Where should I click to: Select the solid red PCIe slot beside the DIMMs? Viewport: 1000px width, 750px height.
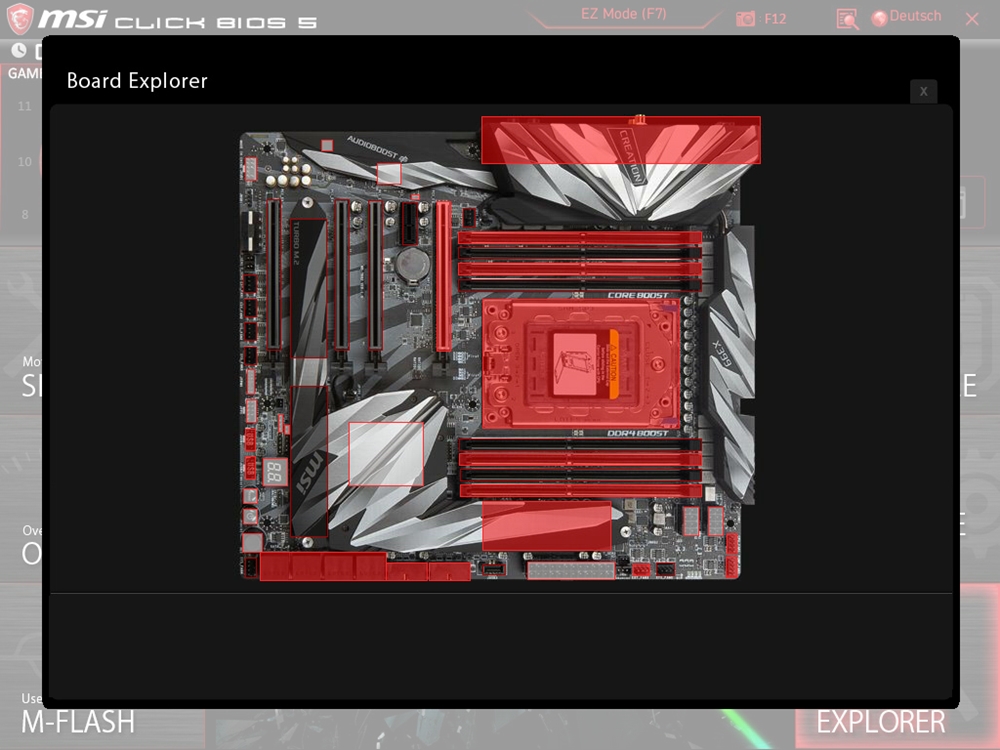point(443,276)
